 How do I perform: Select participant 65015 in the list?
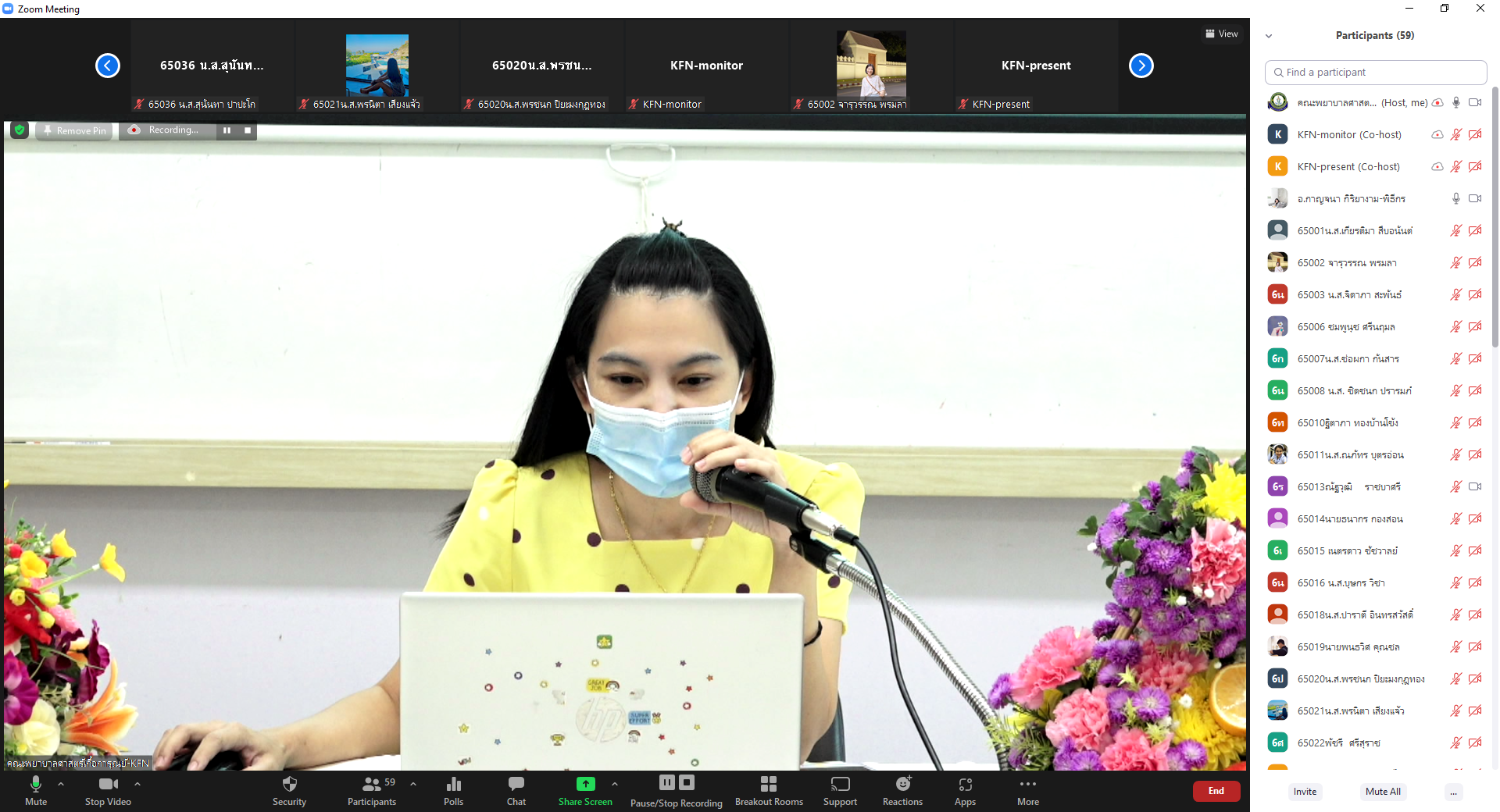[x=1375, y=550]
